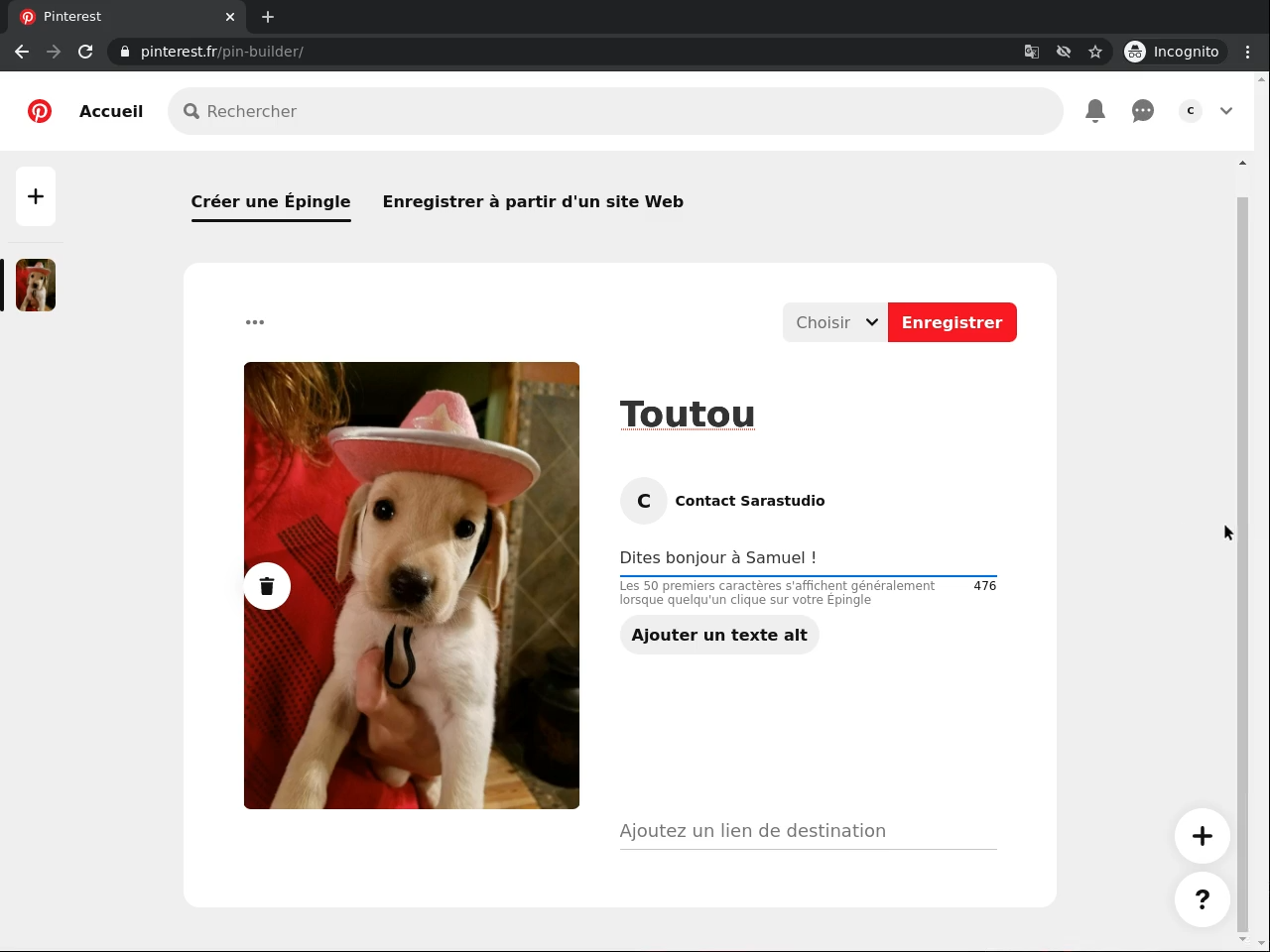Open Incognito profile indicator
The image size is (1270, 952).
tap(1173, 52)
